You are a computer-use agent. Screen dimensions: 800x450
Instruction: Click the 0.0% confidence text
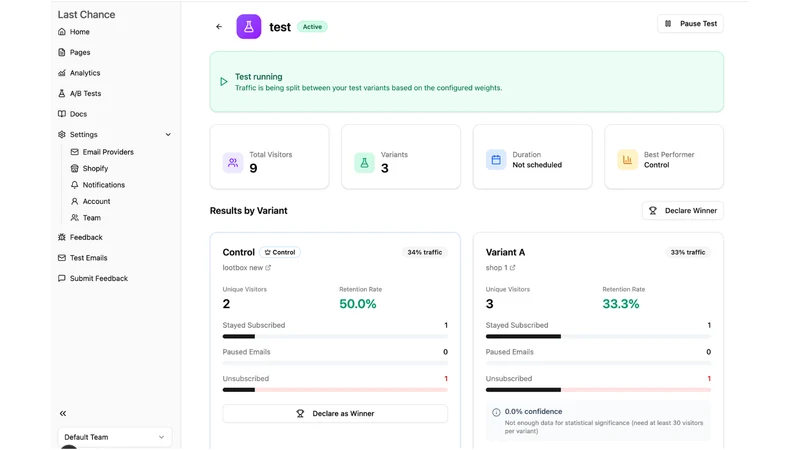[534, 411]
